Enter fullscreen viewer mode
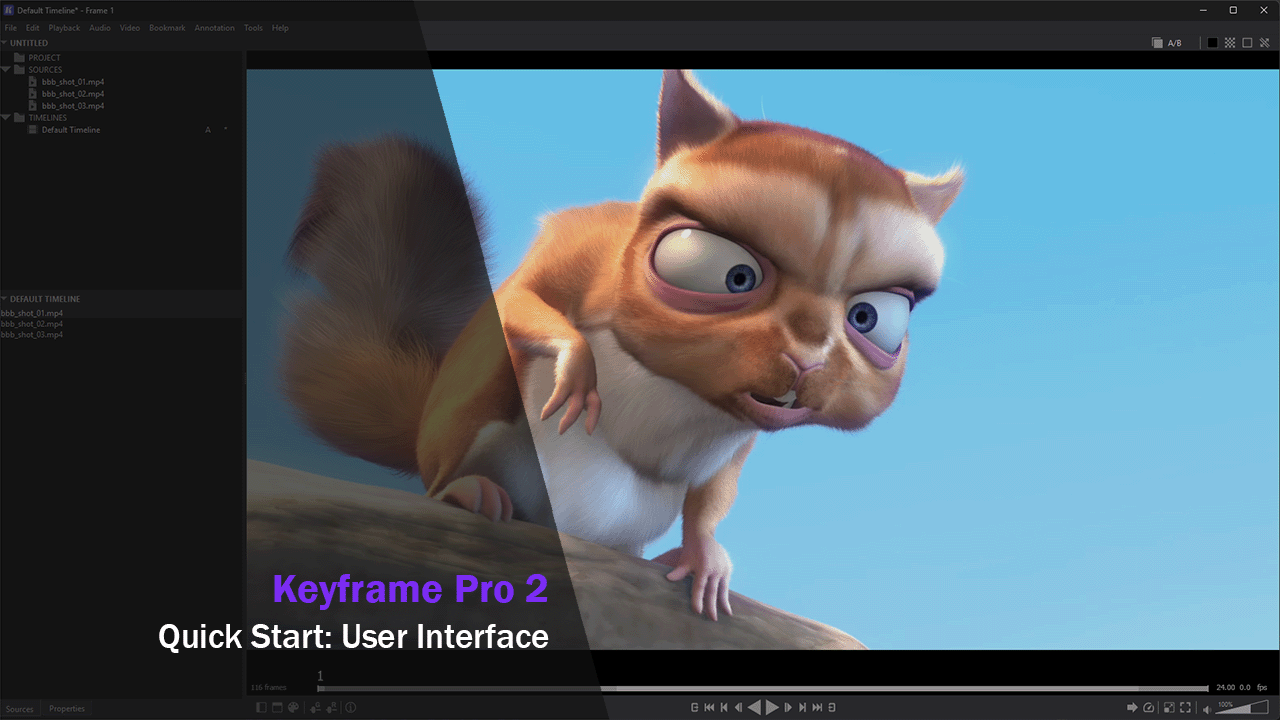 pos(1185,708)
